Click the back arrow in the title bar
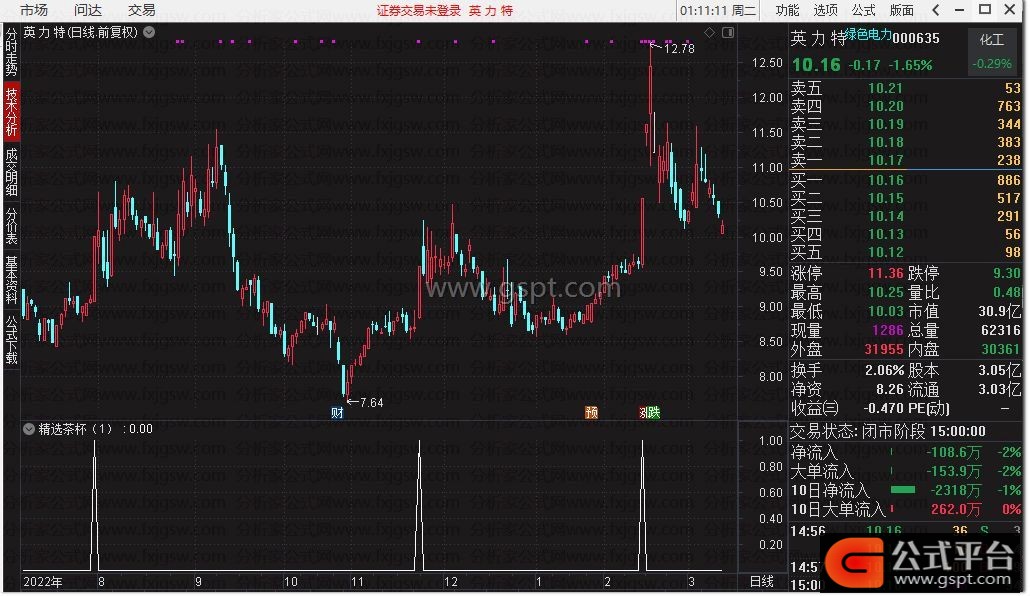Screen dimensions: 1030x596 pyautogui.click(x=936, y=10)
